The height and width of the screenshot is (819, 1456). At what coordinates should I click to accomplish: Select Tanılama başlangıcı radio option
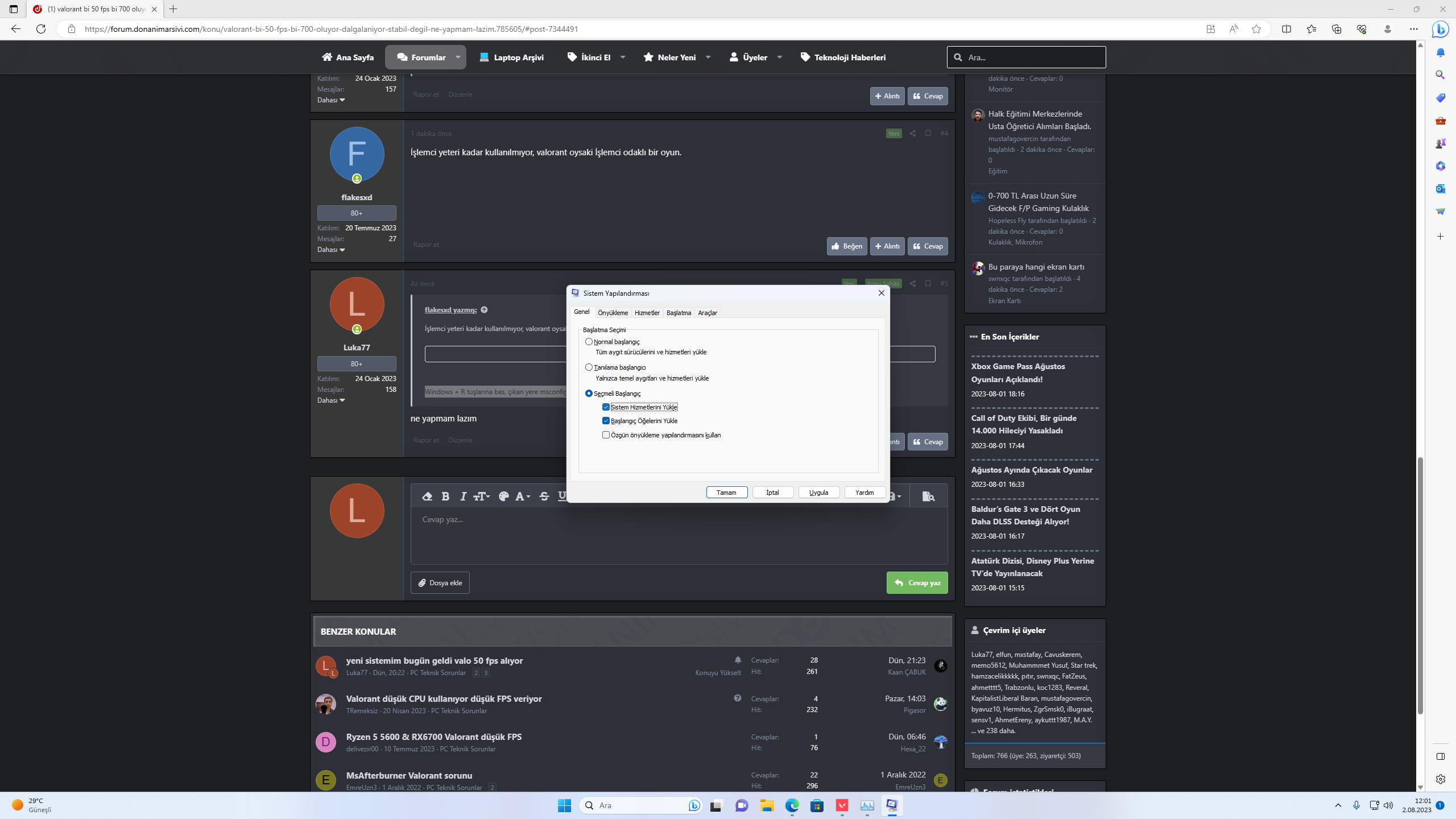[589, 367]
